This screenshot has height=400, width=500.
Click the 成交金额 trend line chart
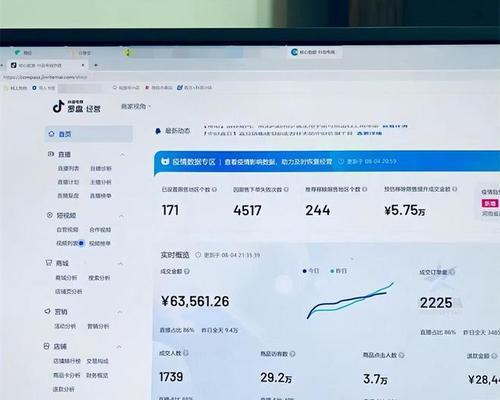350,301
